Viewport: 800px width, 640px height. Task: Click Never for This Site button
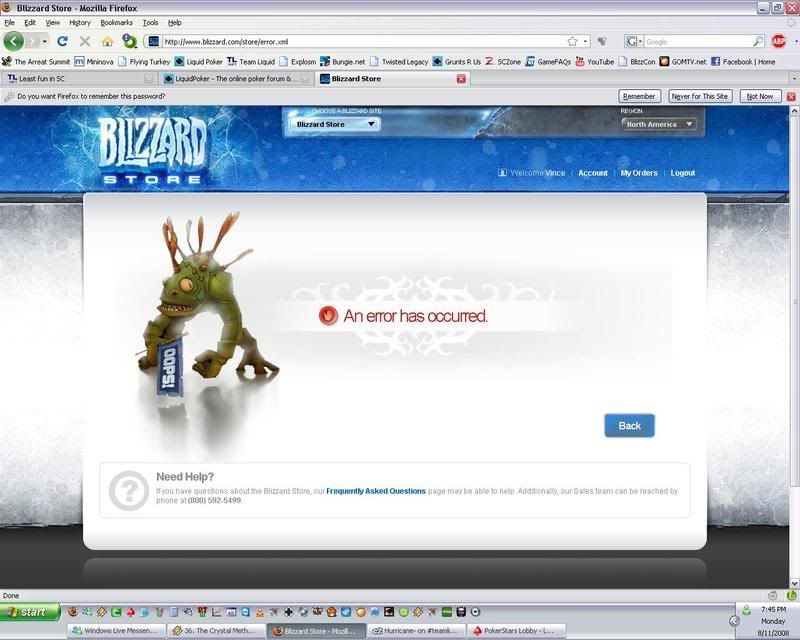coord(699,96)
